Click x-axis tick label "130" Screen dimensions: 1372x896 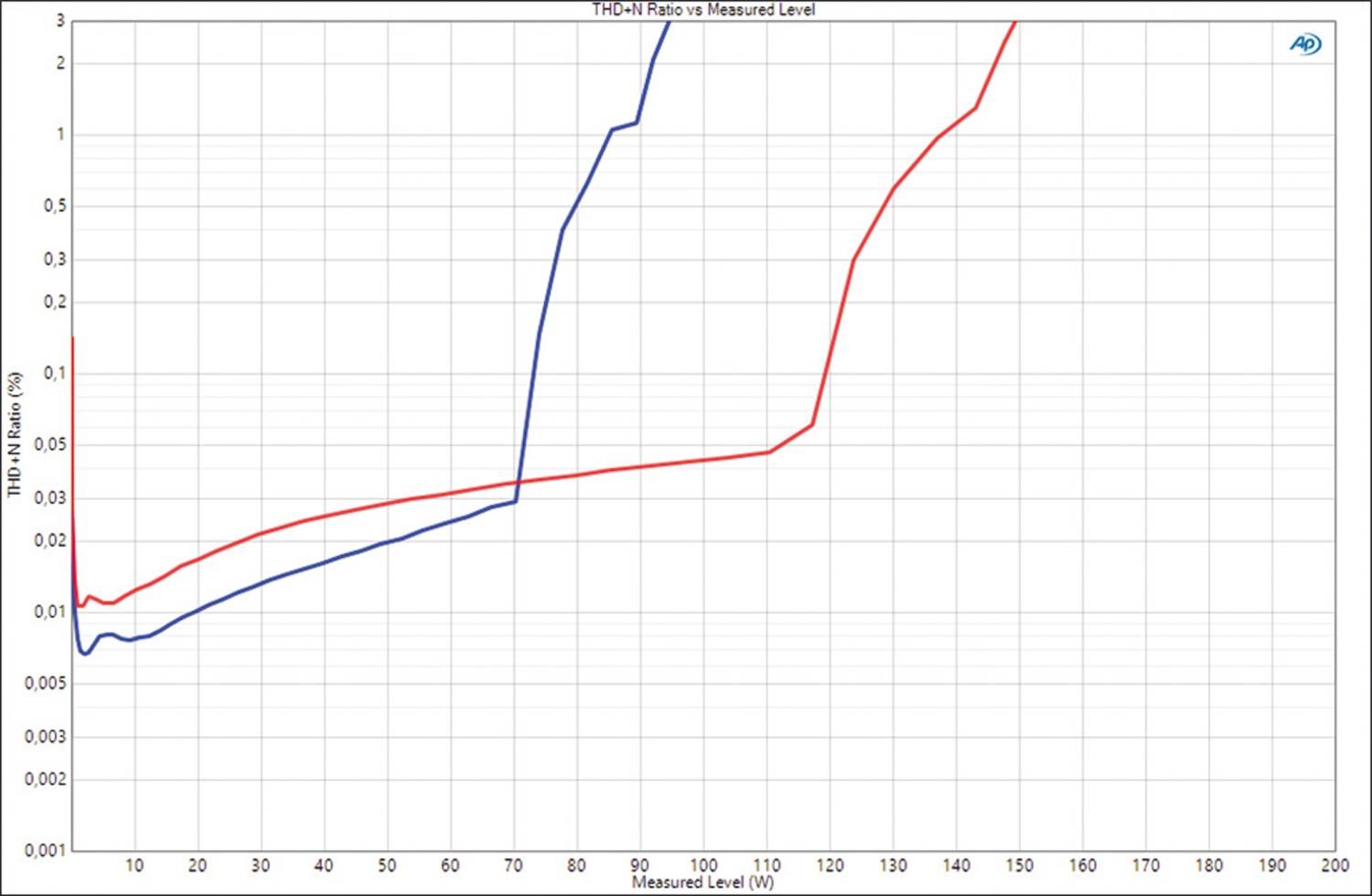coord(893,865)
